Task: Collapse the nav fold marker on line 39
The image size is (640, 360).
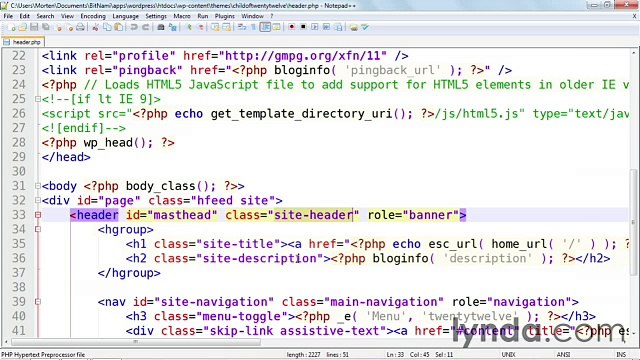Action: (x=38, y=302)
